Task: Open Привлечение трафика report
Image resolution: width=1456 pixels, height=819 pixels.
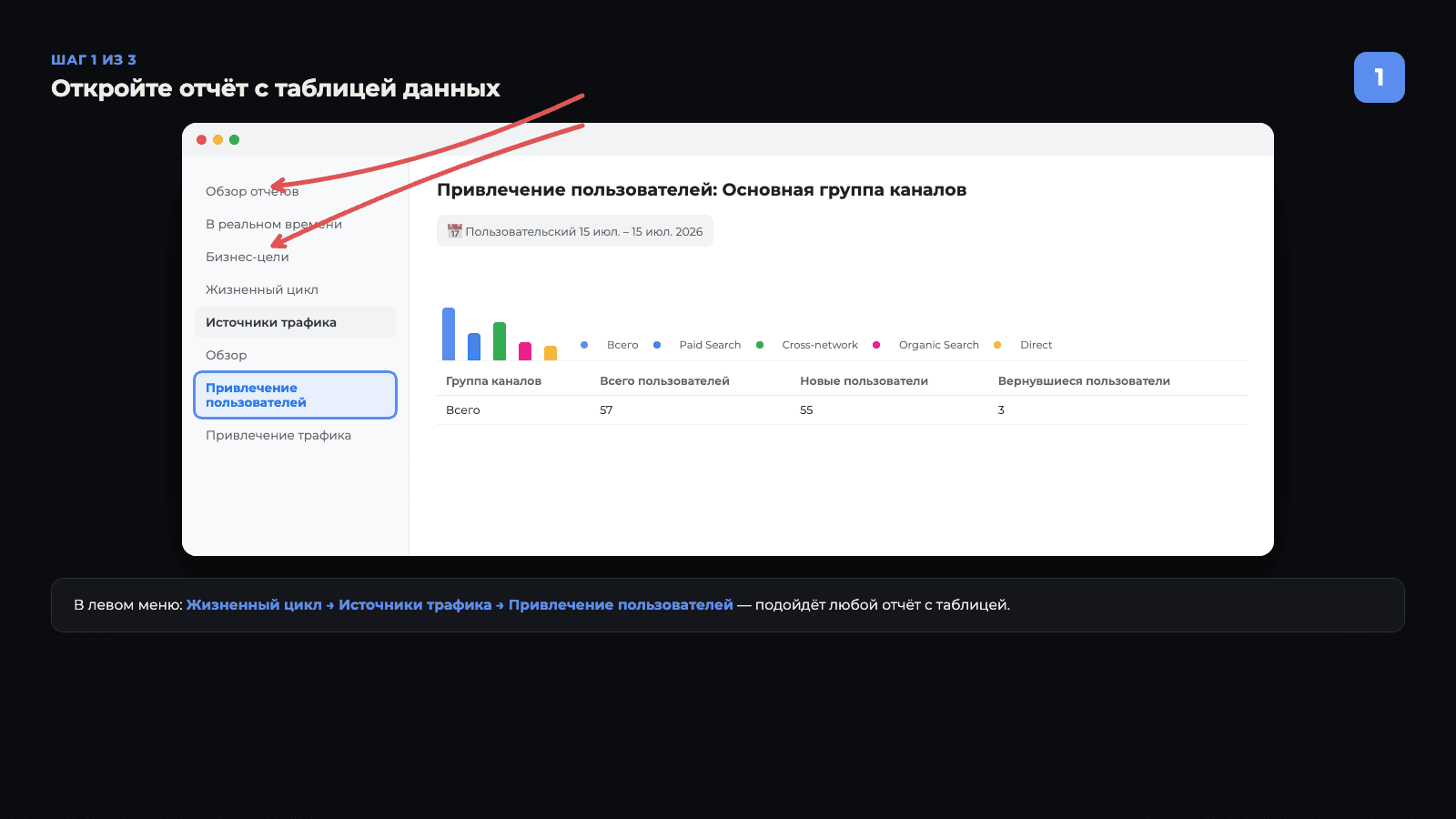Action: pyautogui.click(x=278, y=435)
